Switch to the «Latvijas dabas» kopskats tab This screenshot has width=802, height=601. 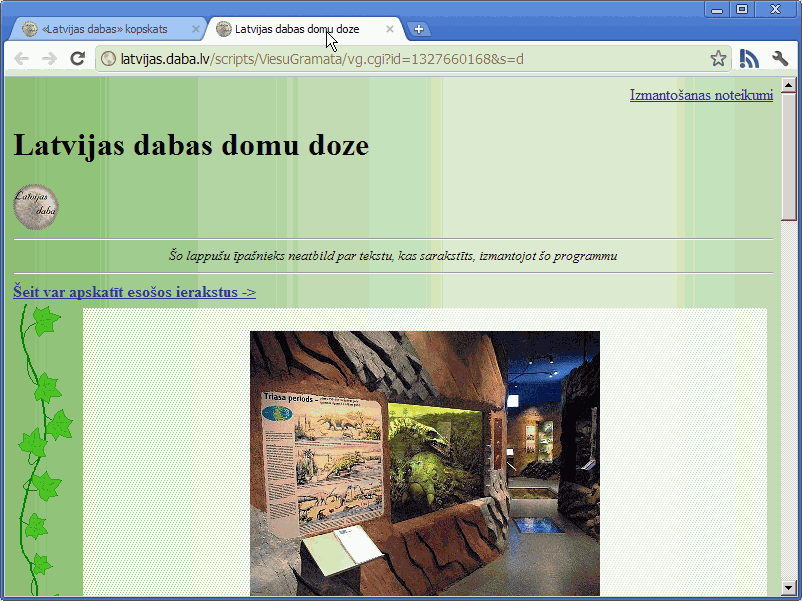click(x=104, y=29)
